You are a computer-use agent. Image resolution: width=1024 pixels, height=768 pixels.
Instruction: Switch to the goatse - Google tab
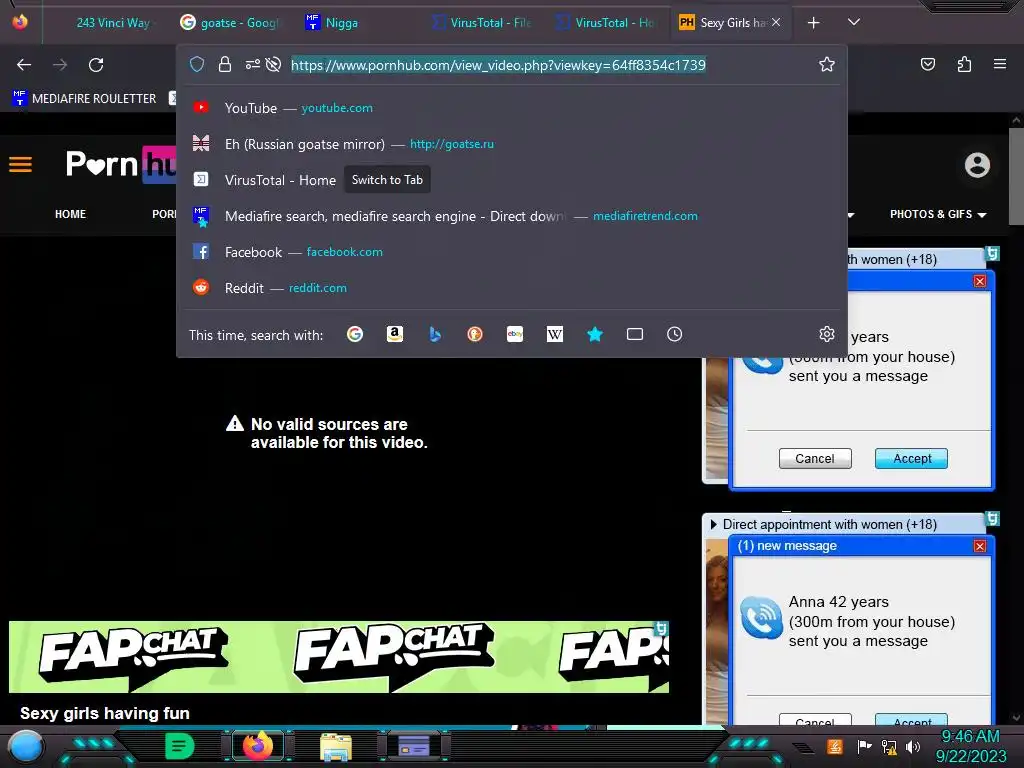230,23
